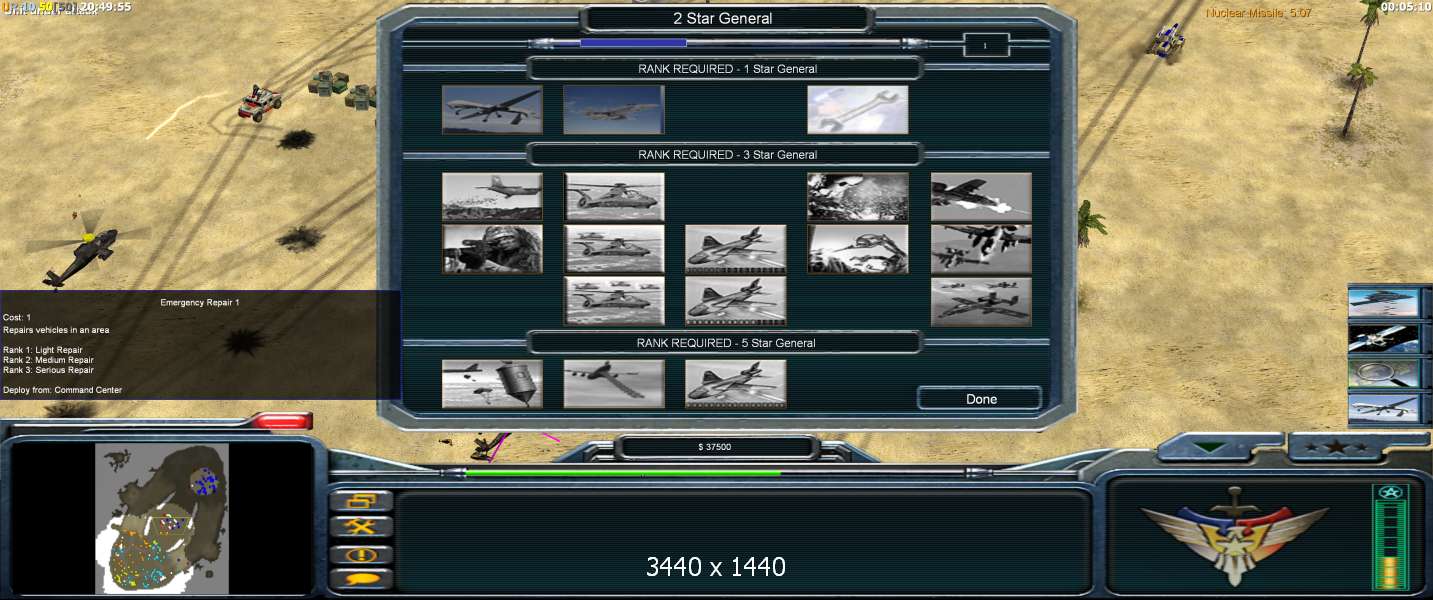Select the leftmost drone power under 1 Star General

point(492,109)
